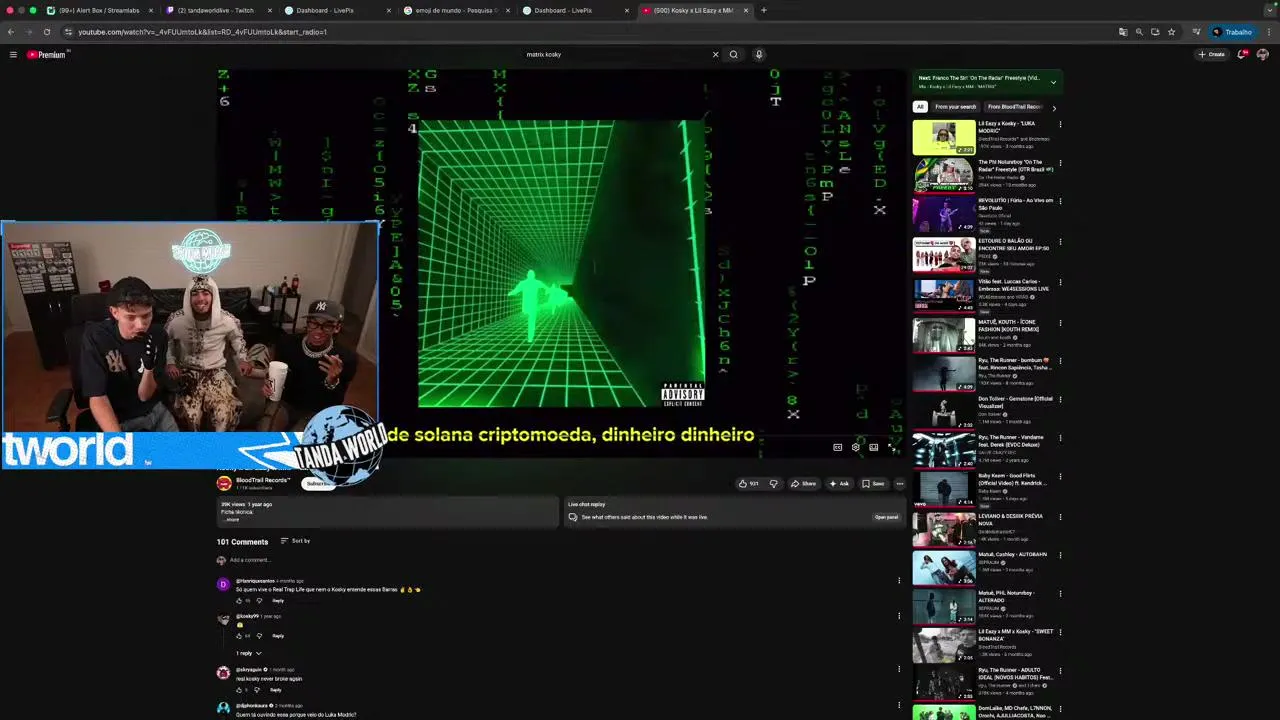Dislike the video
Screen dimensions: 1280x720
tap(773, 484)
